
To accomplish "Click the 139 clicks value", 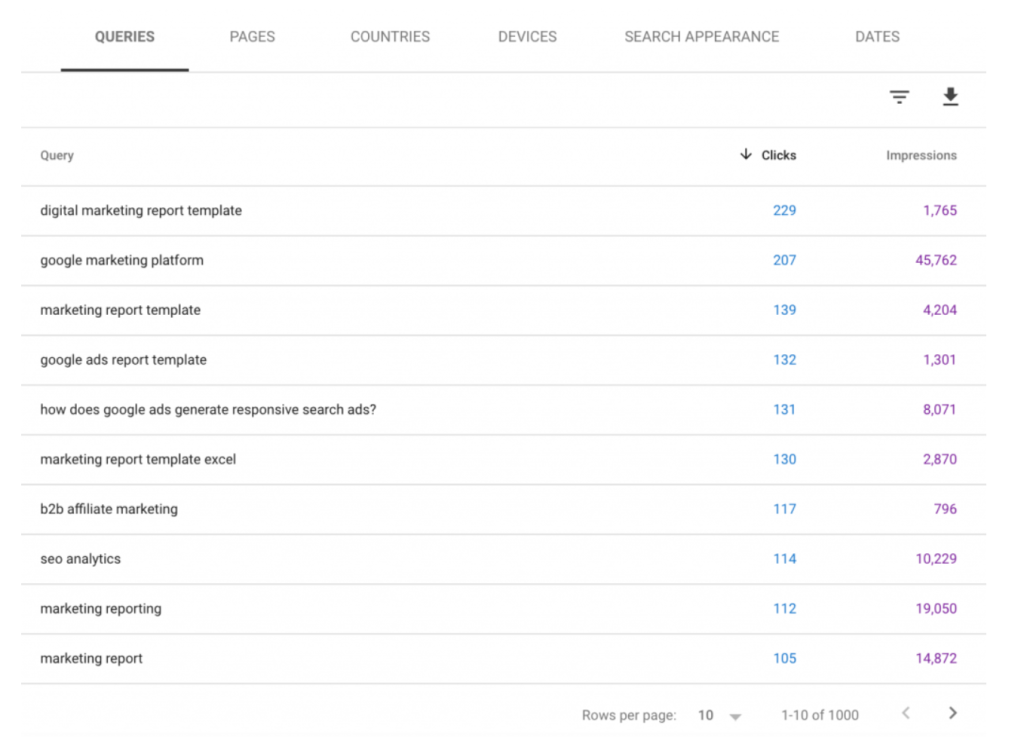I will tap(784, 309).
